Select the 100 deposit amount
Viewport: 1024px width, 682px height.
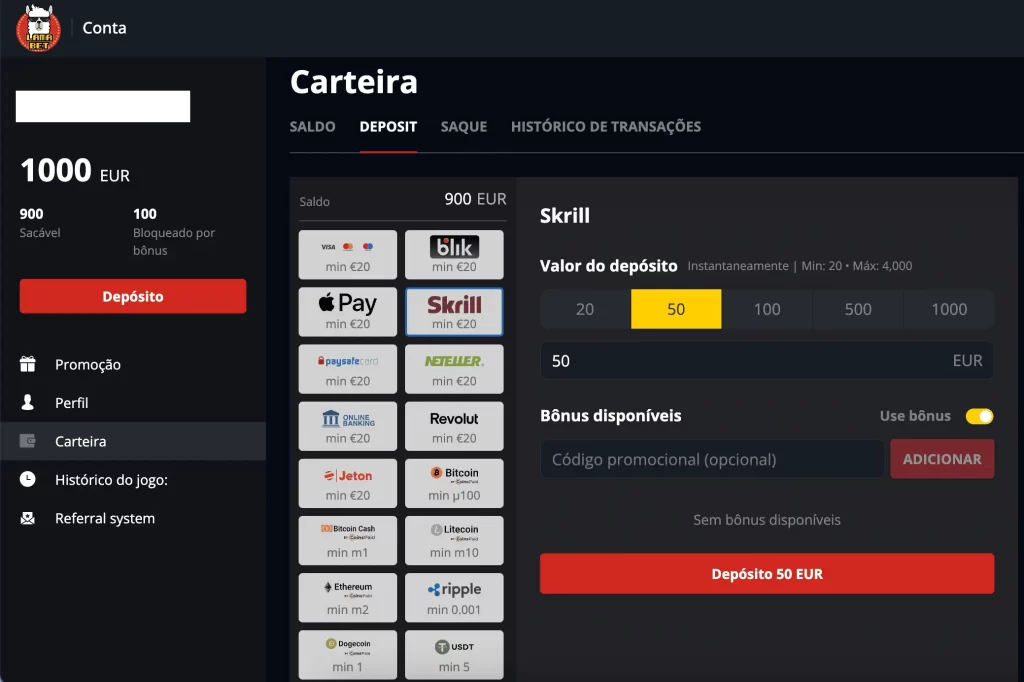coord(767,309)
